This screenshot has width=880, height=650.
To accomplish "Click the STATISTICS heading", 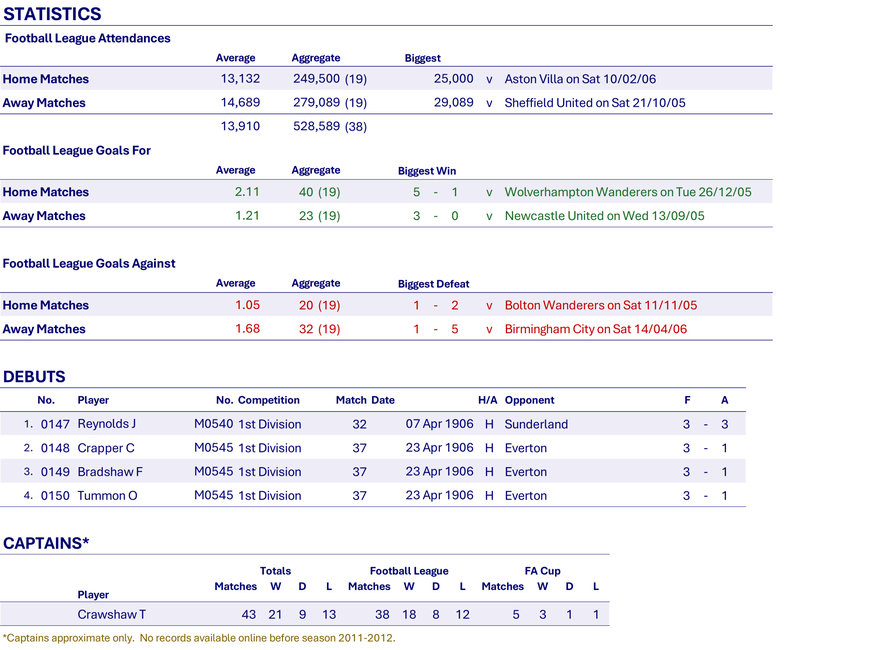I will click(x=52, y=13).
